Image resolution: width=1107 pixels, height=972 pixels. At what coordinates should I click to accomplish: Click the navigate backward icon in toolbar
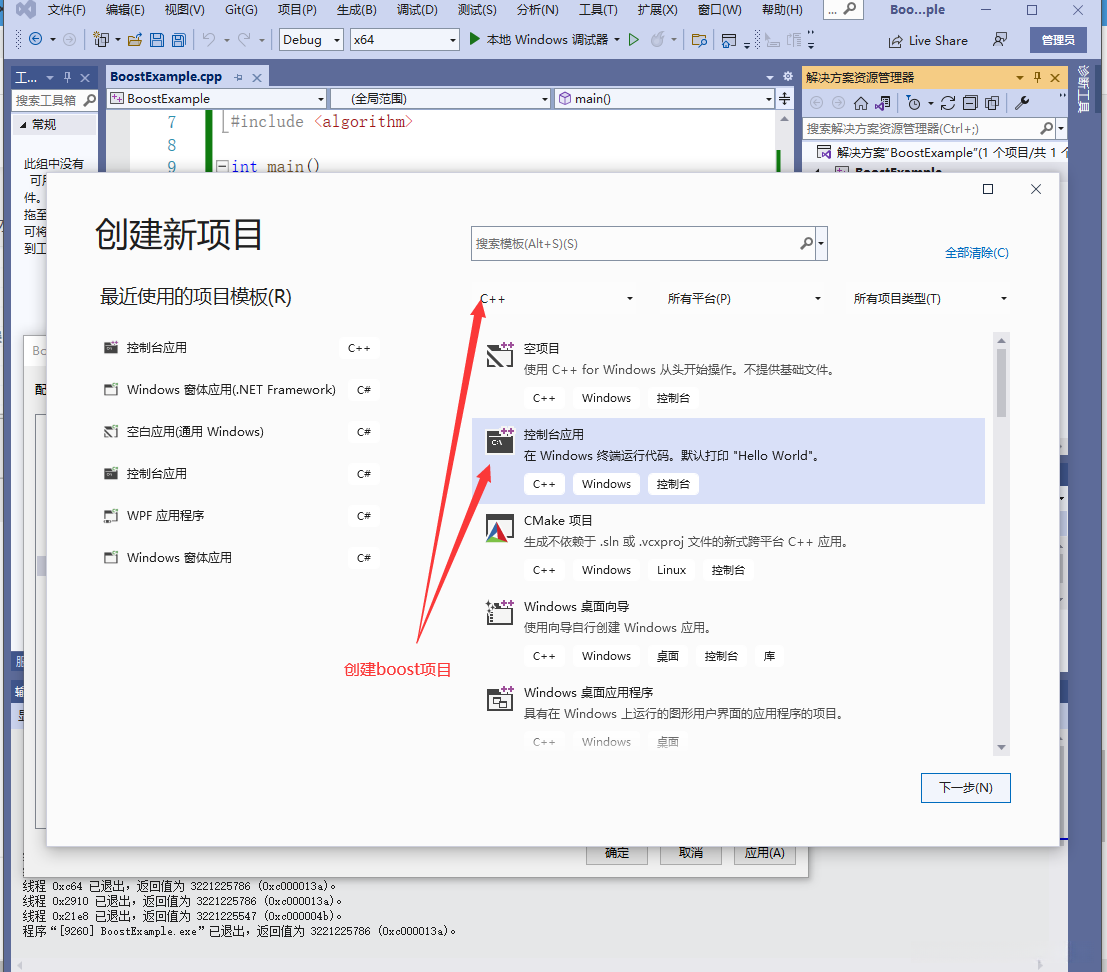pos(35,40)
